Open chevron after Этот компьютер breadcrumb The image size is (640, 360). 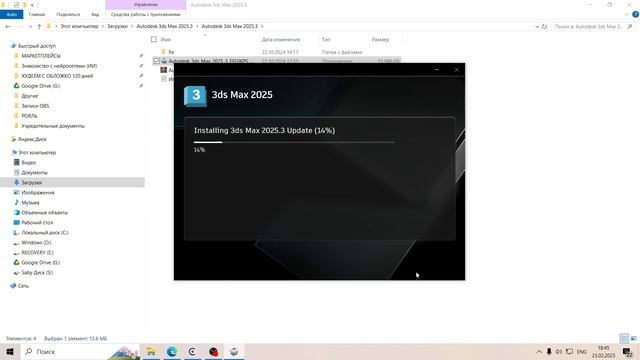point(103,26)
